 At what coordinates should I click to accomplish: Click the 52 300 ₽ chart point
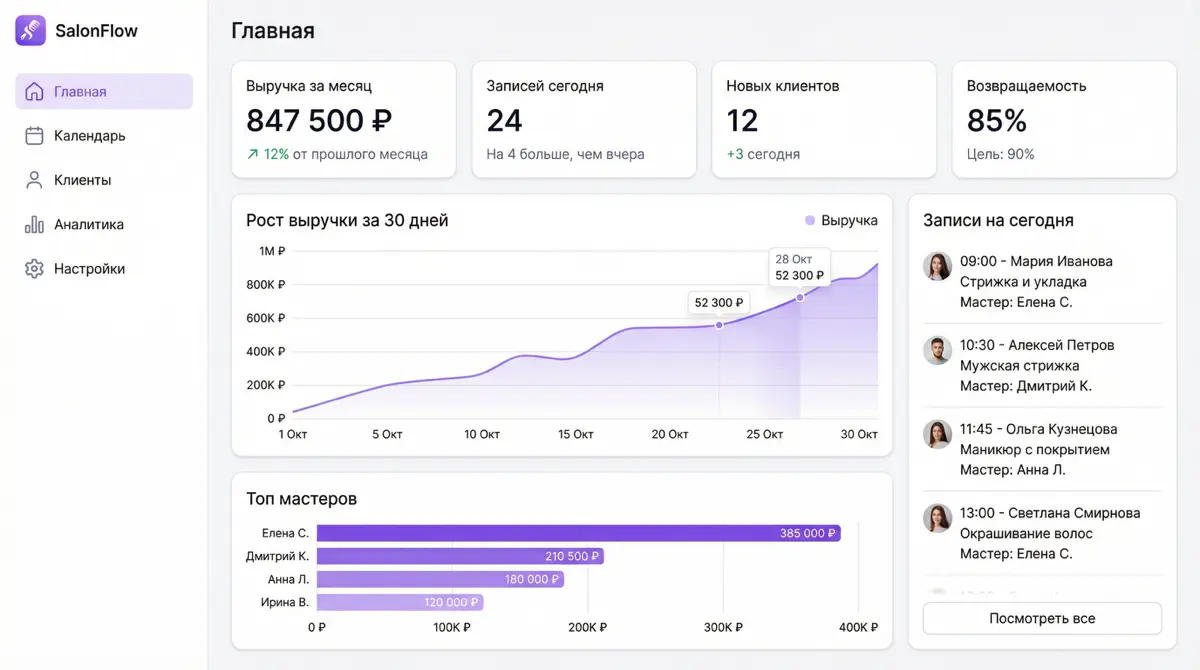pyautogui.click(x=719, y=325)
